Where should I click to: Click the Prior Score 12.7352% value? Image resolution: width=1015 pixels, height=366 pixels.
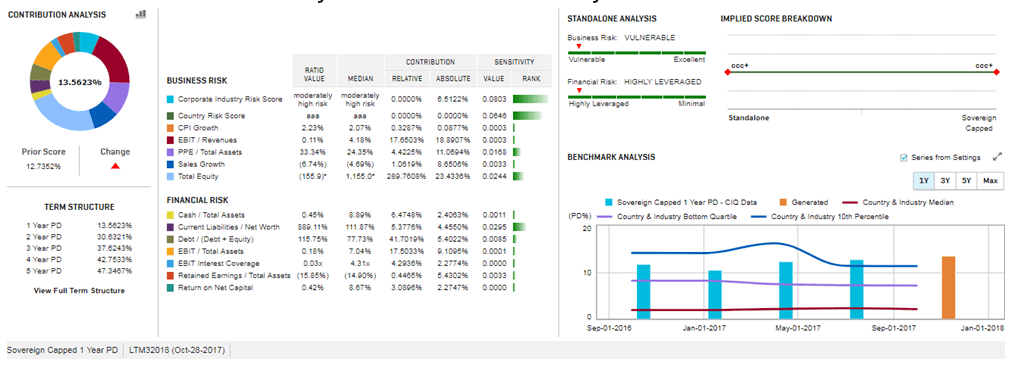pyautogui.click(x=44, y=166)
